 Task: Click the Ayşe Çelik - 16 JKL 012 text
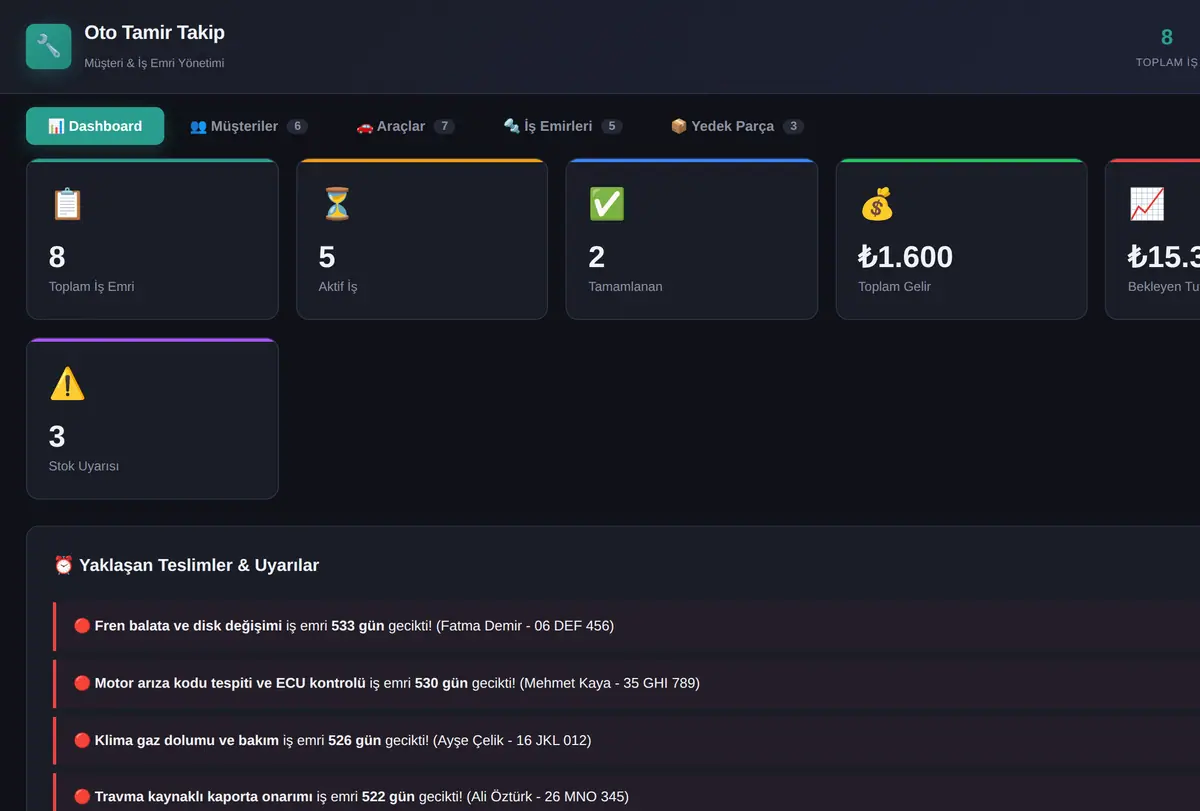(512, 740)
